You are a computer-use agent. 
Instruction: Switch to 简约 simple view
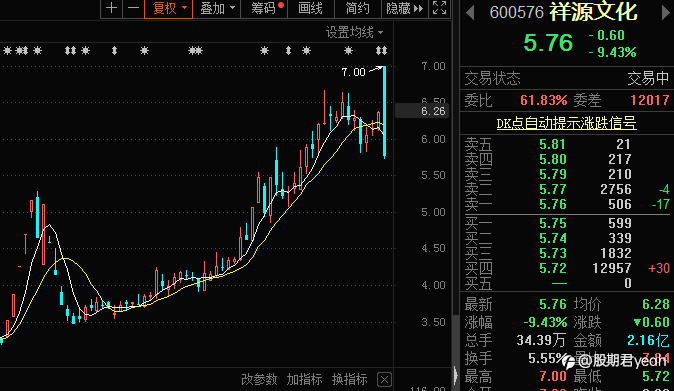[x=357, y=8]
